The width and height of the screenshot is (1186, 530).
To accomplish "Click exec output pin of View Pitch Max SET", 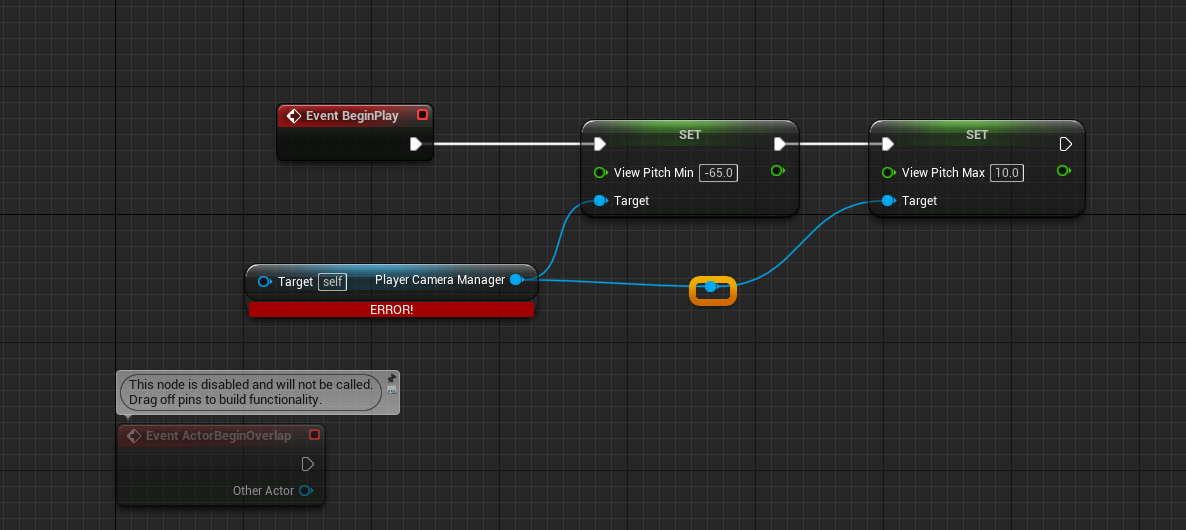I will point(1066,144).
